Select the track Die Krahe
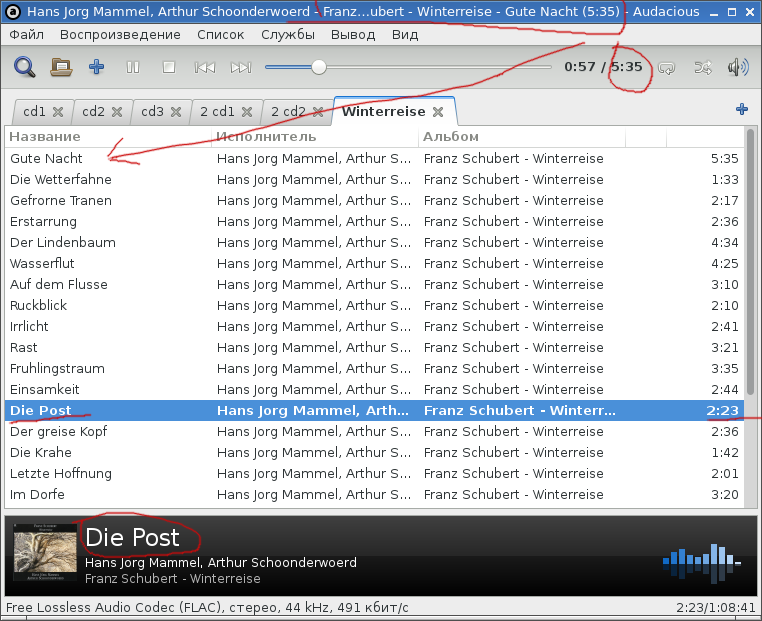 click(374, 452)
